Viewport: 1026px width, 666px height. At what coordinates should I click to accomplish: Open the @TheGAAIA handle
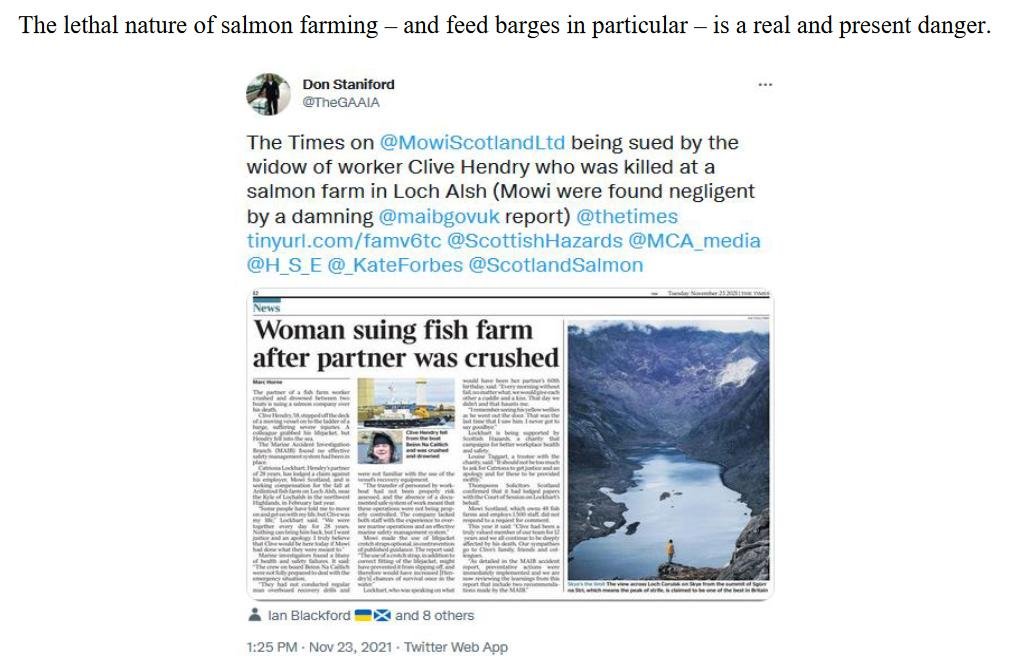click(341, 102)
